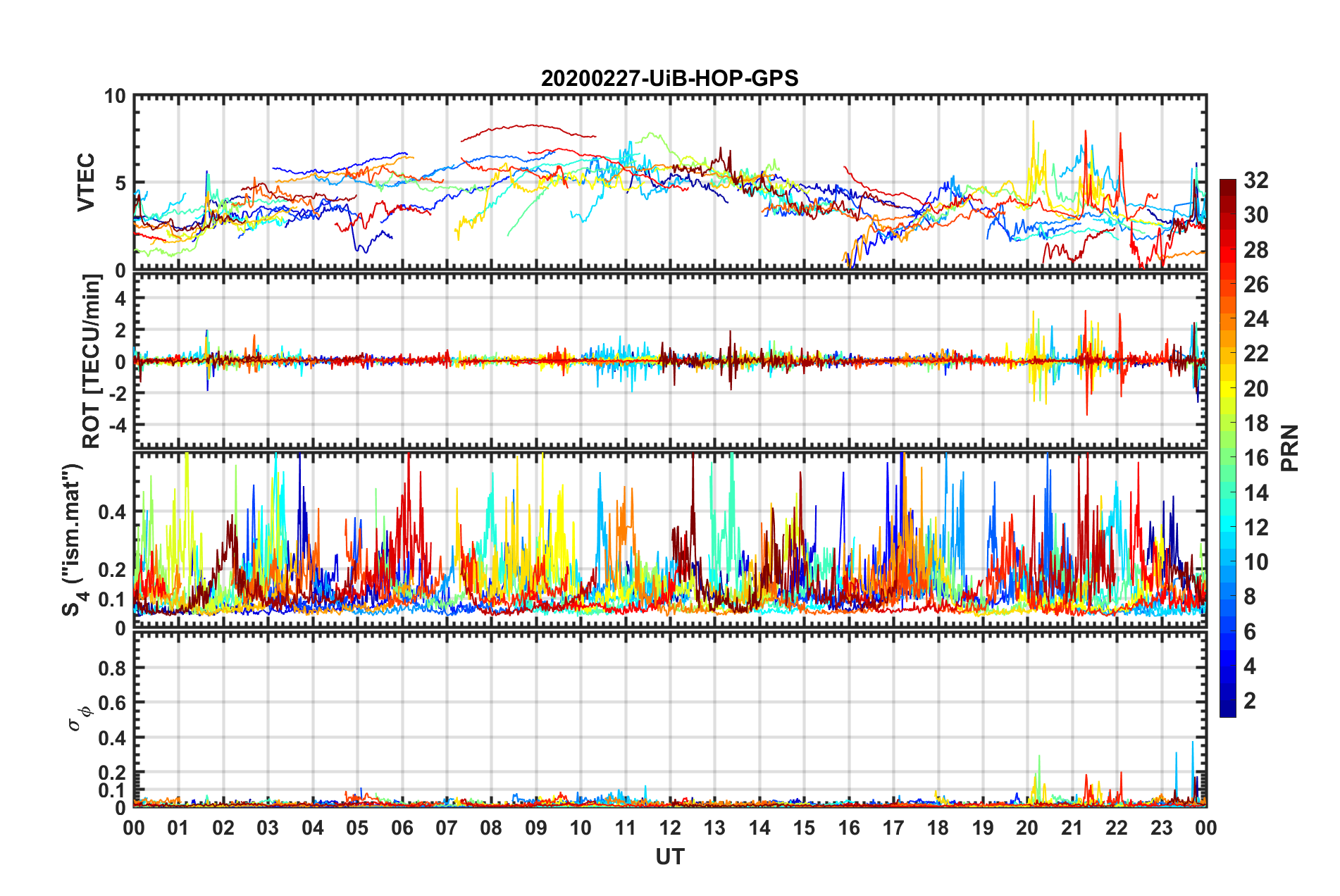Click the VTEC y-axis label
The width and height of the screenshot is (1340, 896).
point(86,182)
